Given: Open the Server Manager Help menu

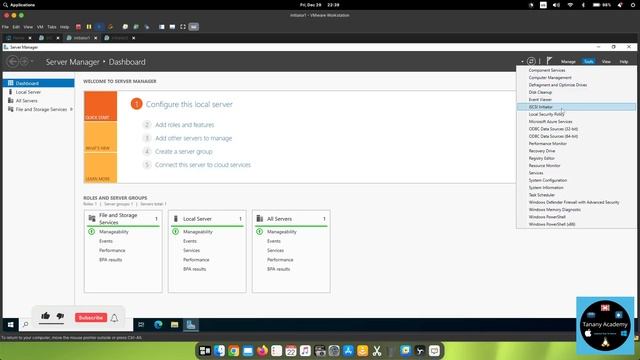Looking at the screenshot, I should [624, 62].
